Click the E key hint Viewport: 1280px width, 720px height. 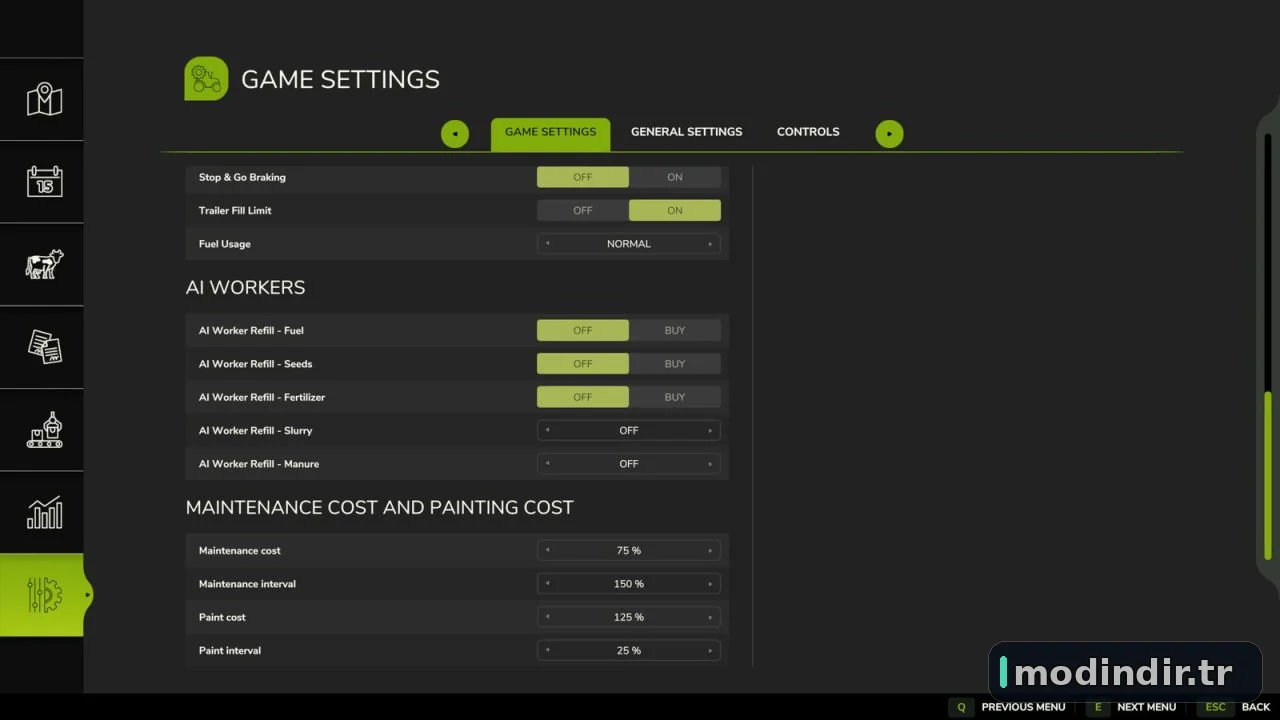(x=1097, y=707)
